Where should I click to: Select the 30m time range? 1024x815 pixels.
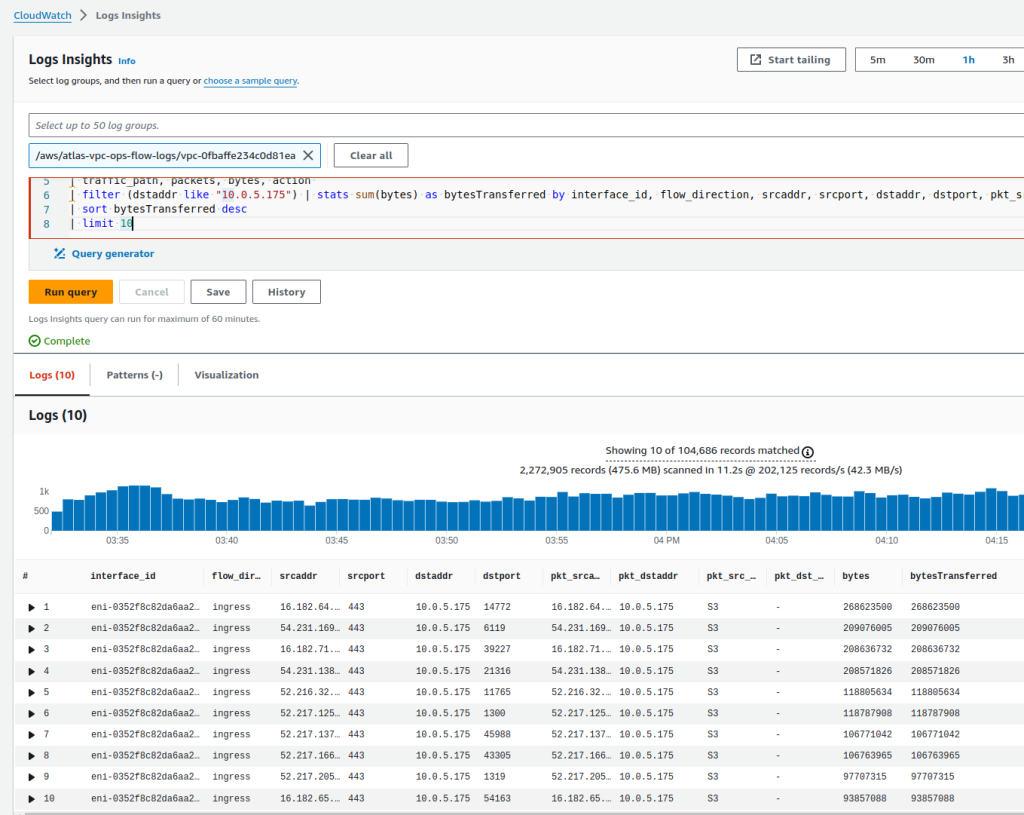pyautogui.click(x=923, y=59)
